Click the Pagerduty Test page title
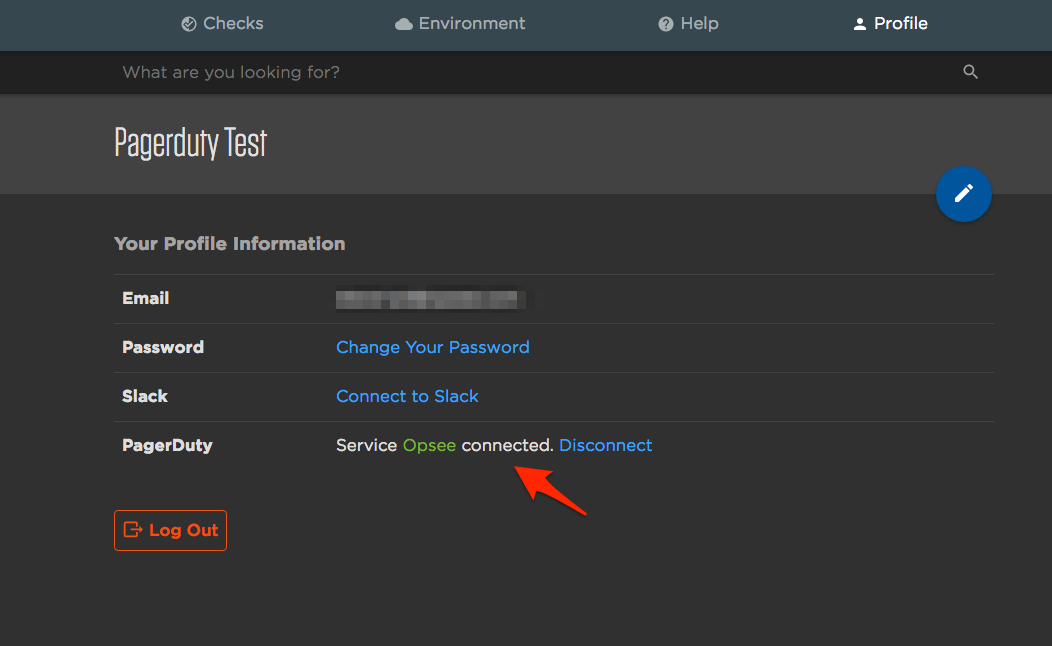Screen dimensions: 1052x646 191,143
